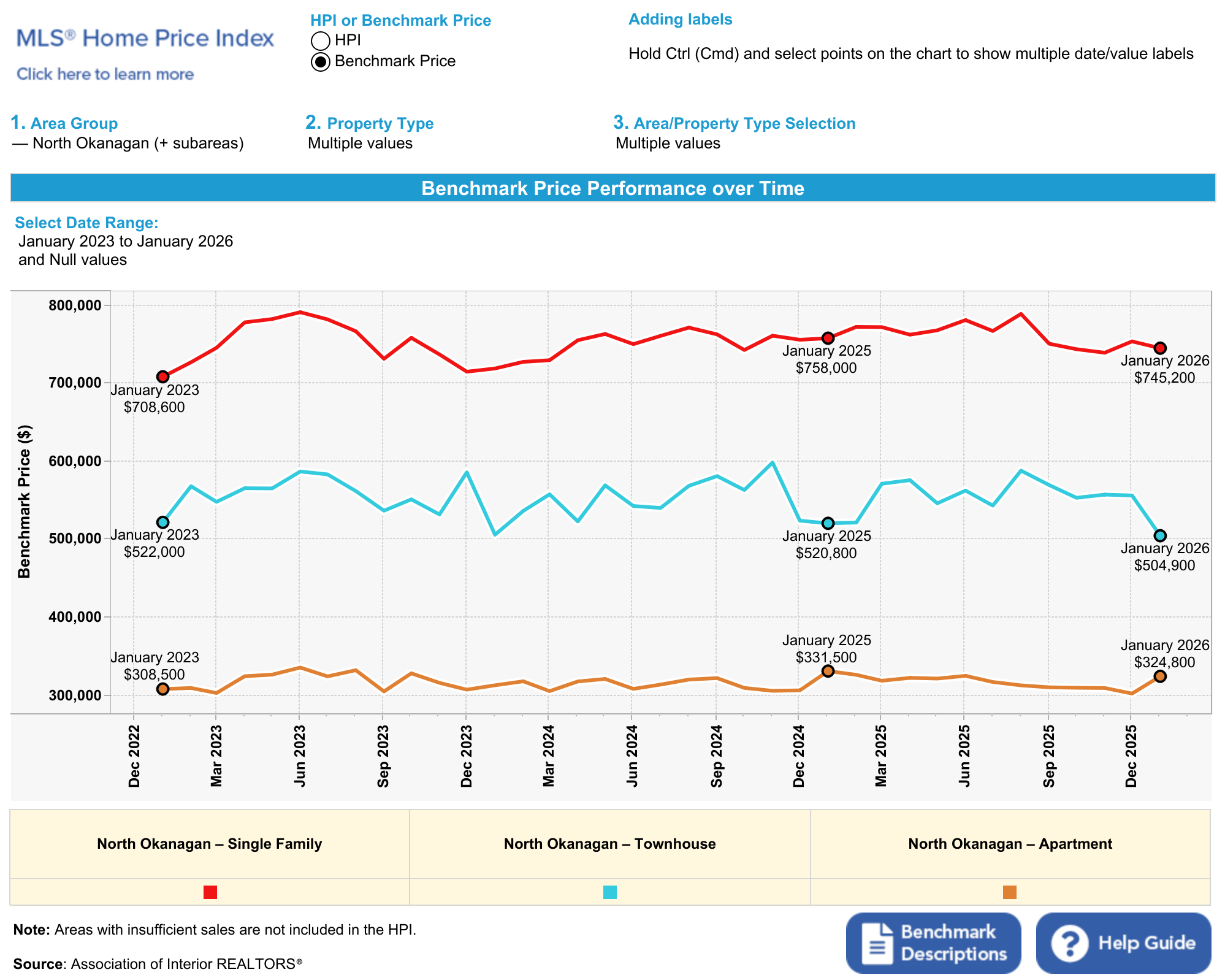This screenshot has height=980, width=1225.
Task: Click the Mar 2024 x-axis label
Action: tap(548, 756)
